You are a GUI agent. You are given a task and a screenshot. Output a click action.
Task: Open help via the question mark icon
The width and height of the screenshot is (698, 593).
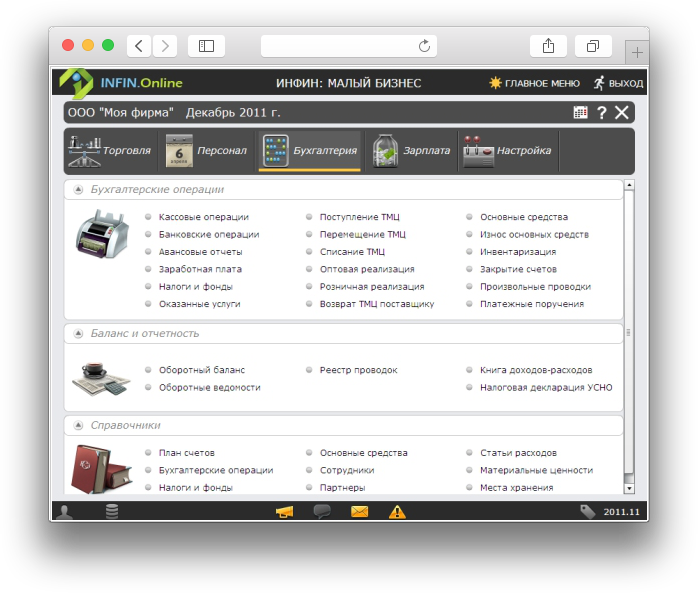pos(601,112)
